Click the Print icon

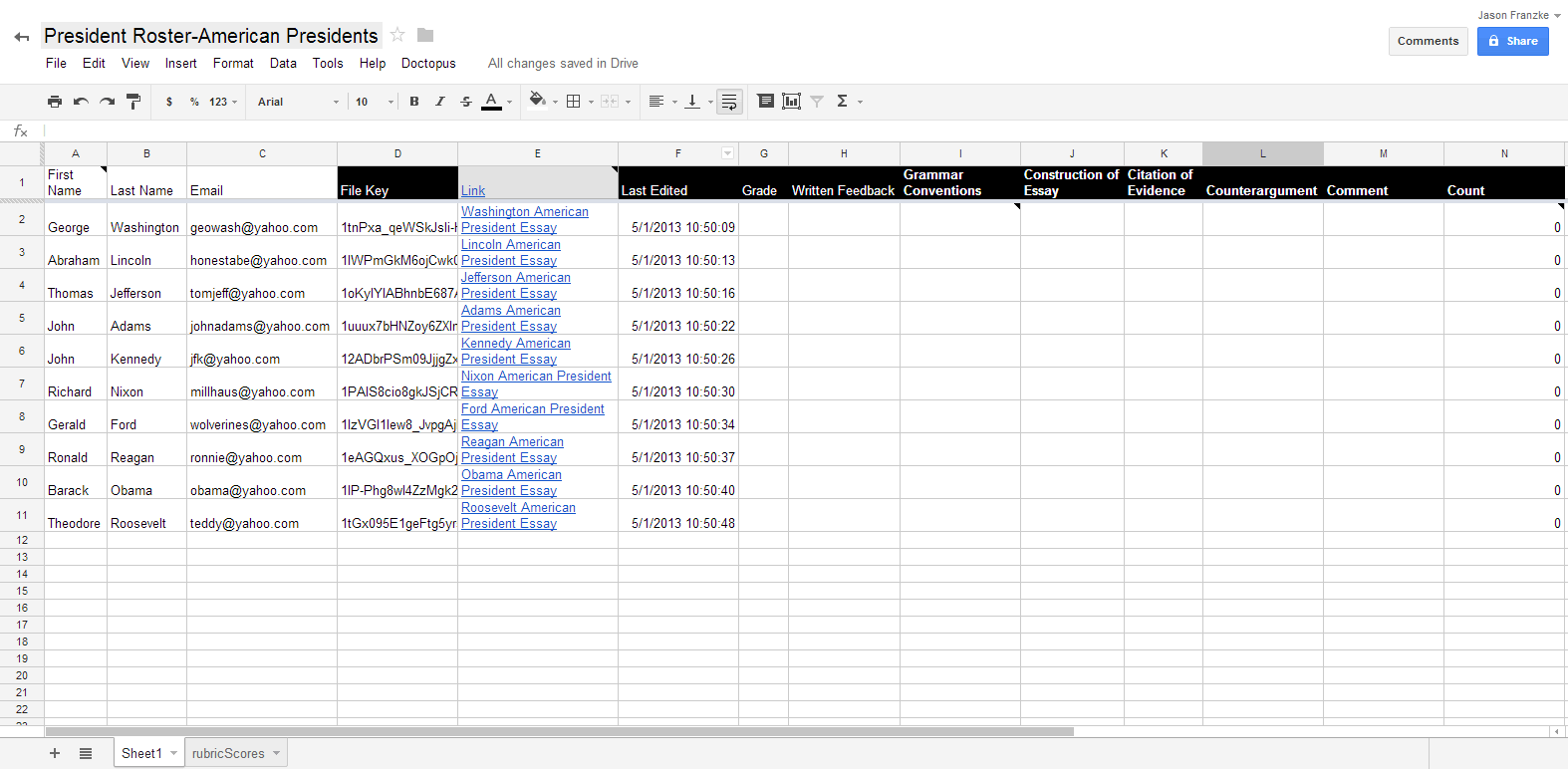coord(55,102)
